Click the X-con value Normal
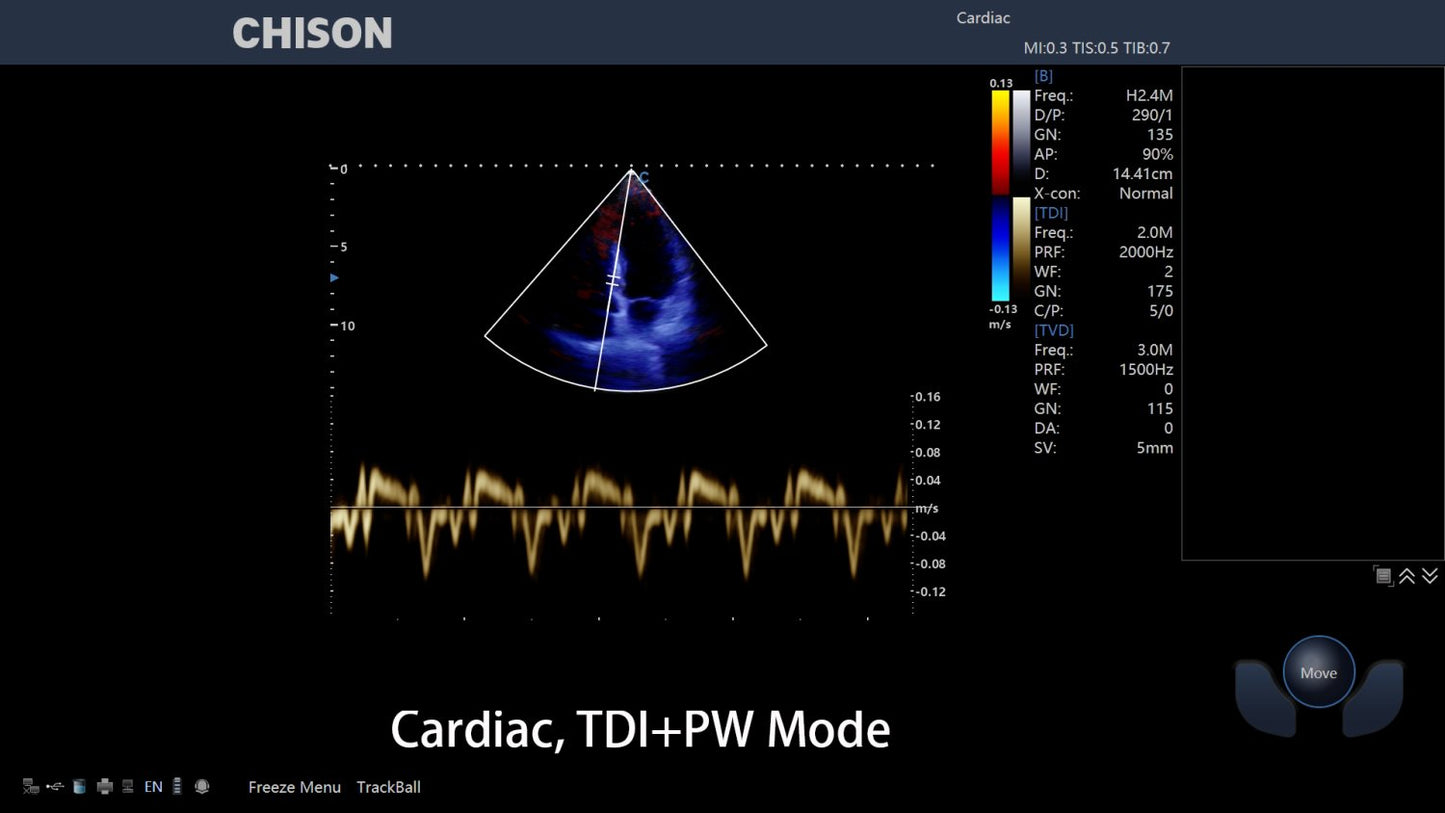 1146,193
